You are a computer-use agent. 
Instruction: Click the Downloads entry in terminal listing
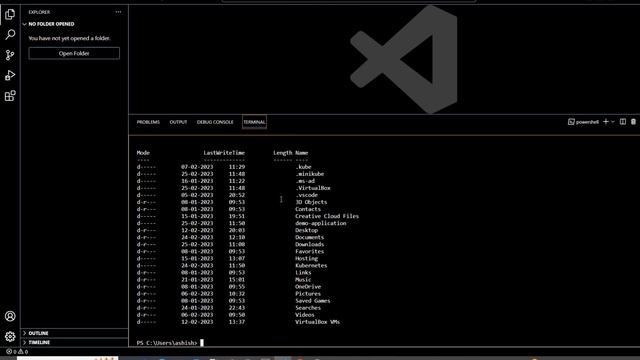point(309,244)
